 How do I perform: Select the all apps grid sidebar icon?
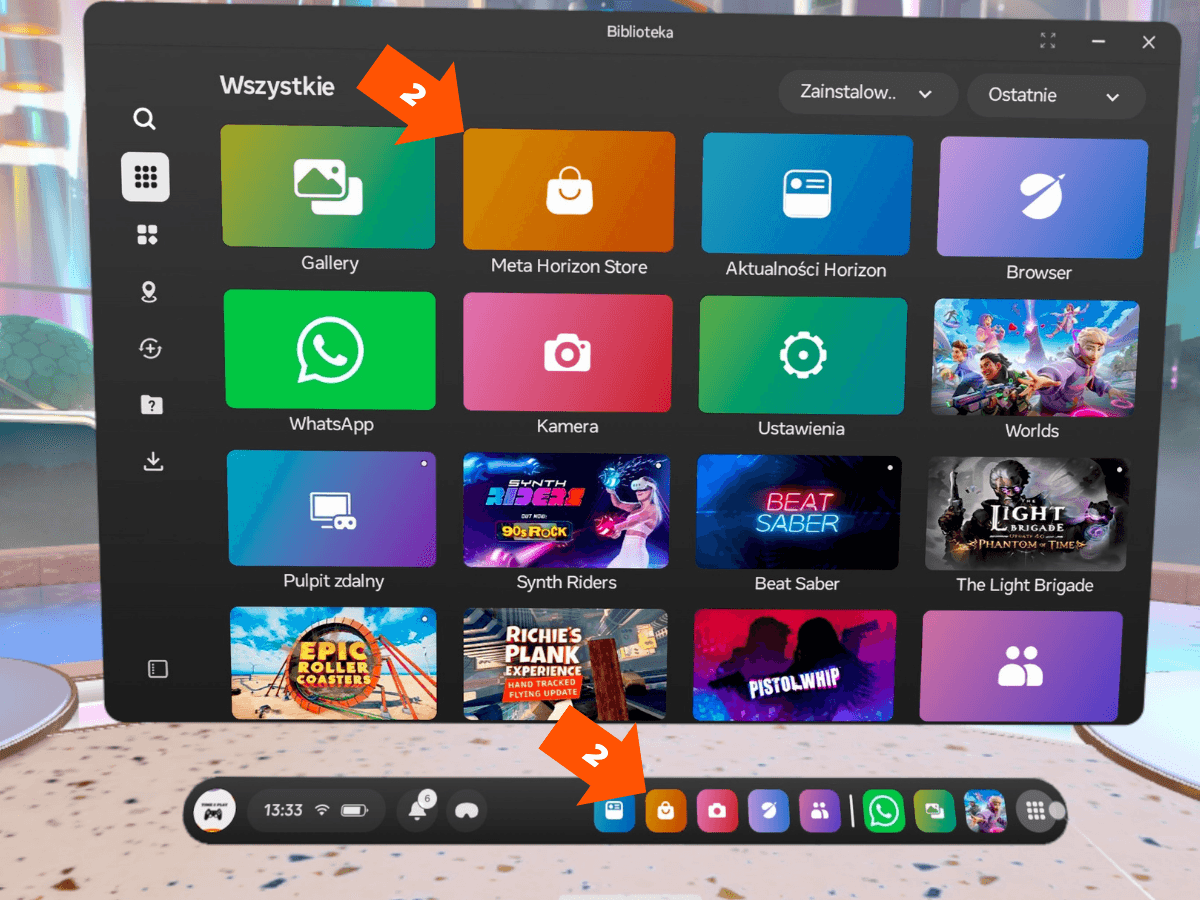point(146,178)
